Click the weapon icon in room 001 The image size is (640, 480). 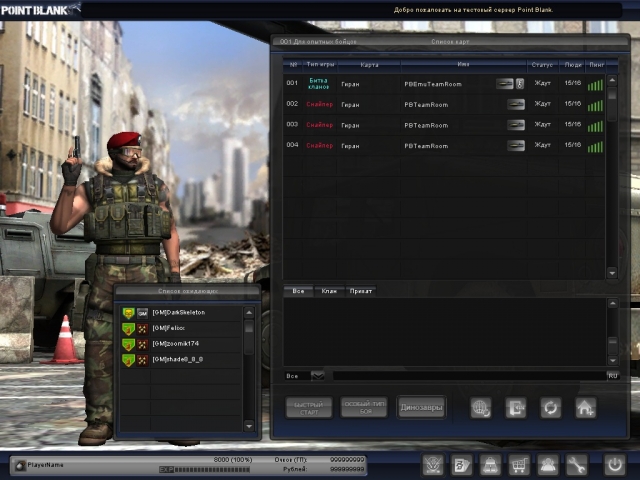504,84
